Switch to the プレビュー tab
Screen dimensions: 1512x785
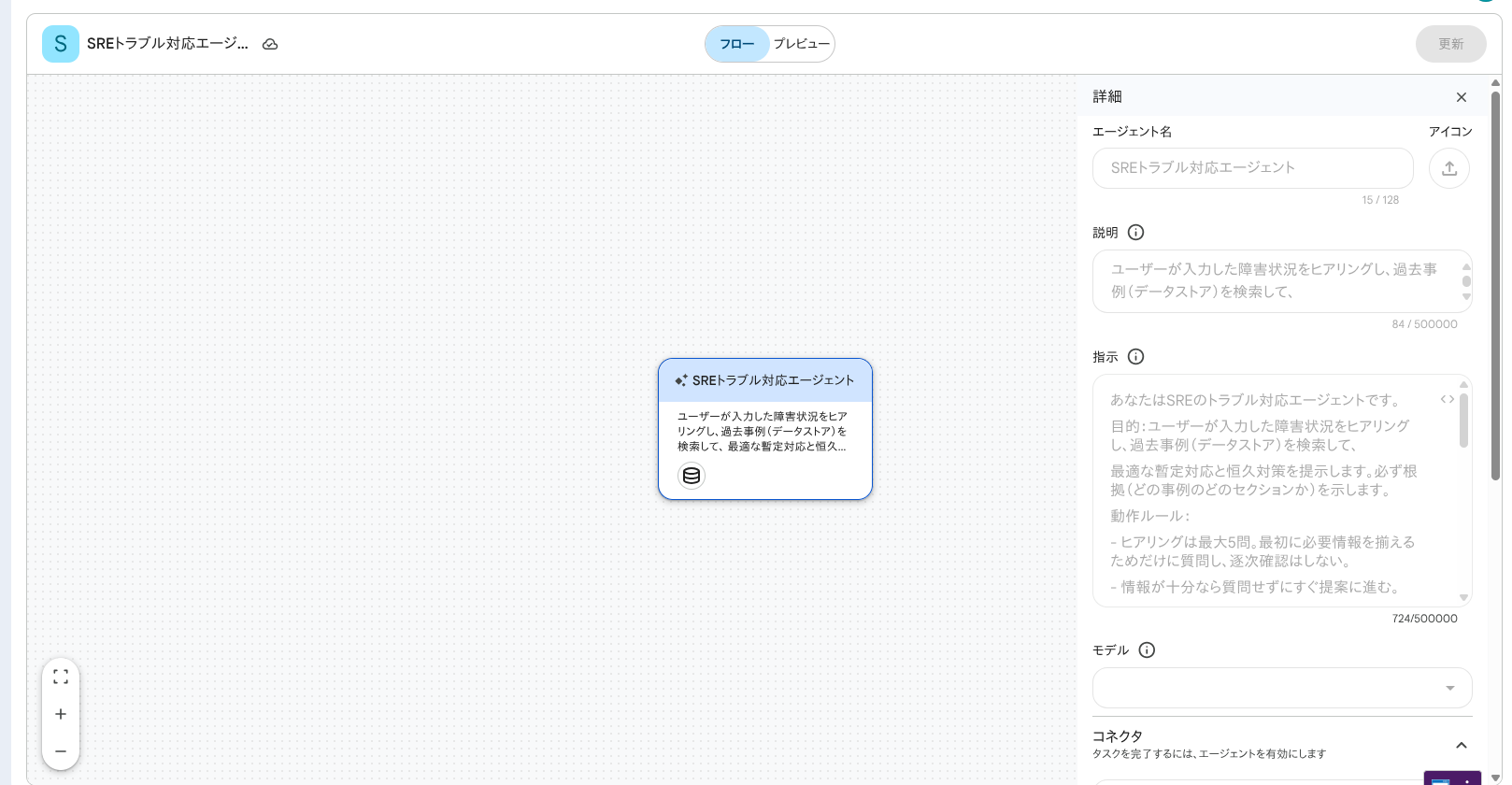(802, 44)
